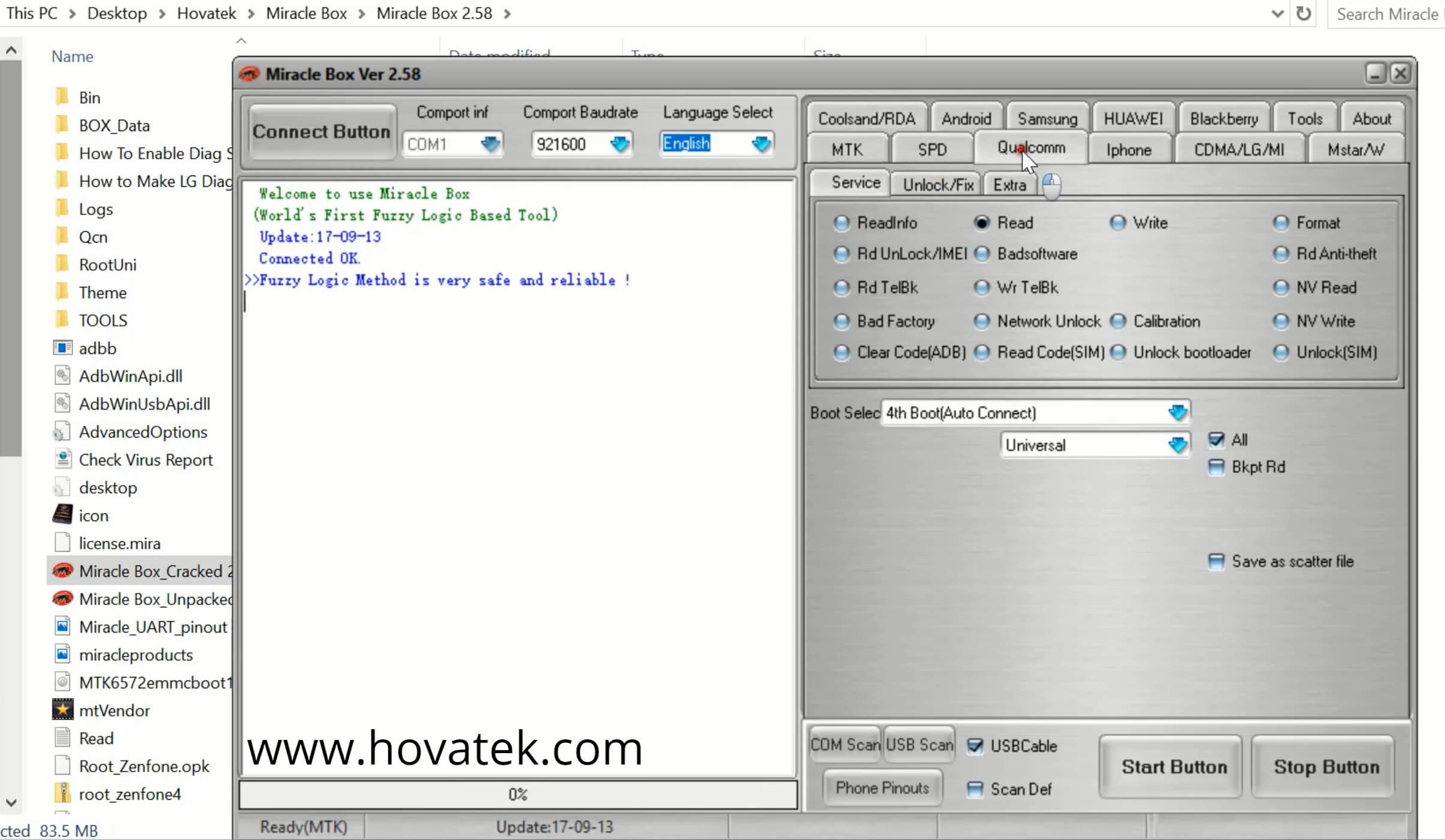
Task: Expand the Hovatek breadcrumb chevron
Action: pos(251,13)
